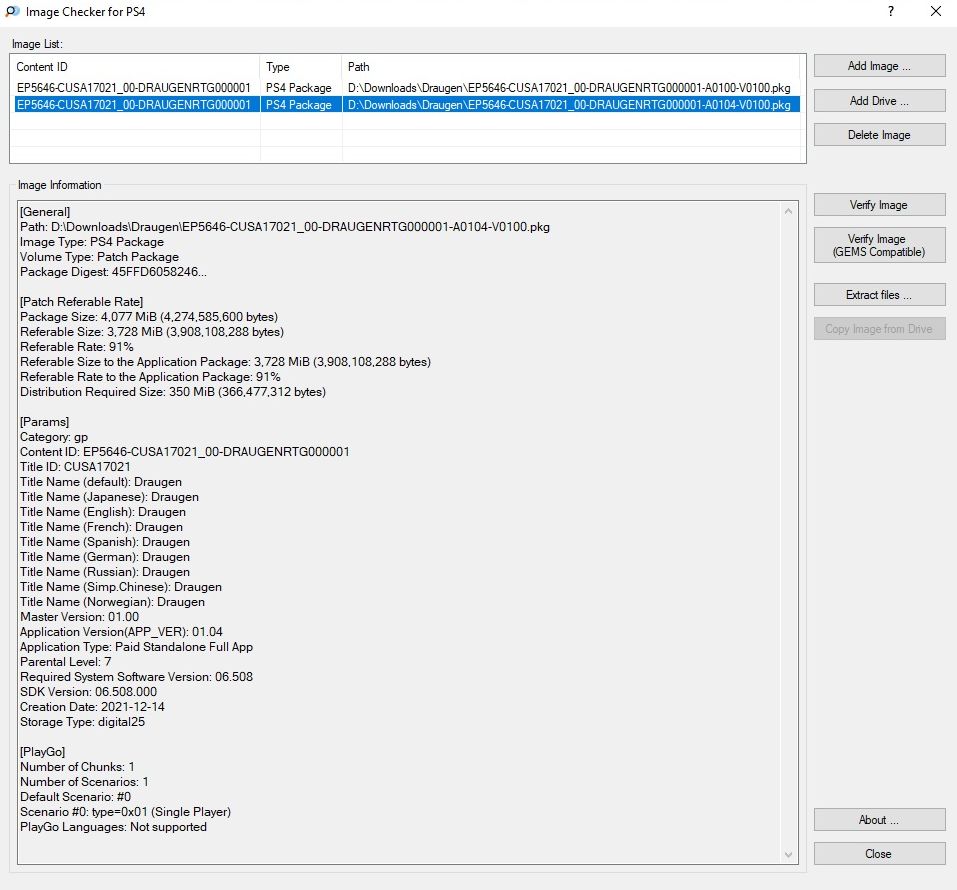The height and width of the screenshot is (890, 957).
Task: Click the Title Name (Norwegian) line
Action: pyautogui.click(x=112, y=602)
